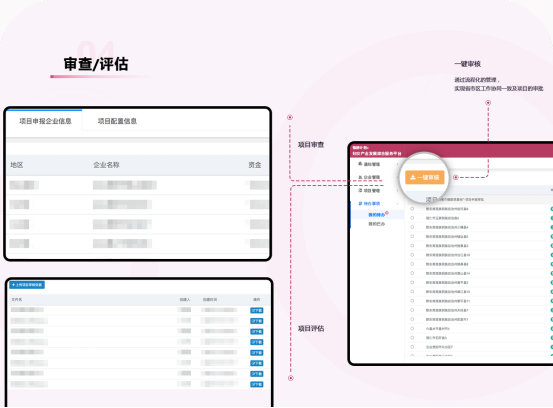
Task: Select 我的待办 submenu item
Action: (376, 215)
